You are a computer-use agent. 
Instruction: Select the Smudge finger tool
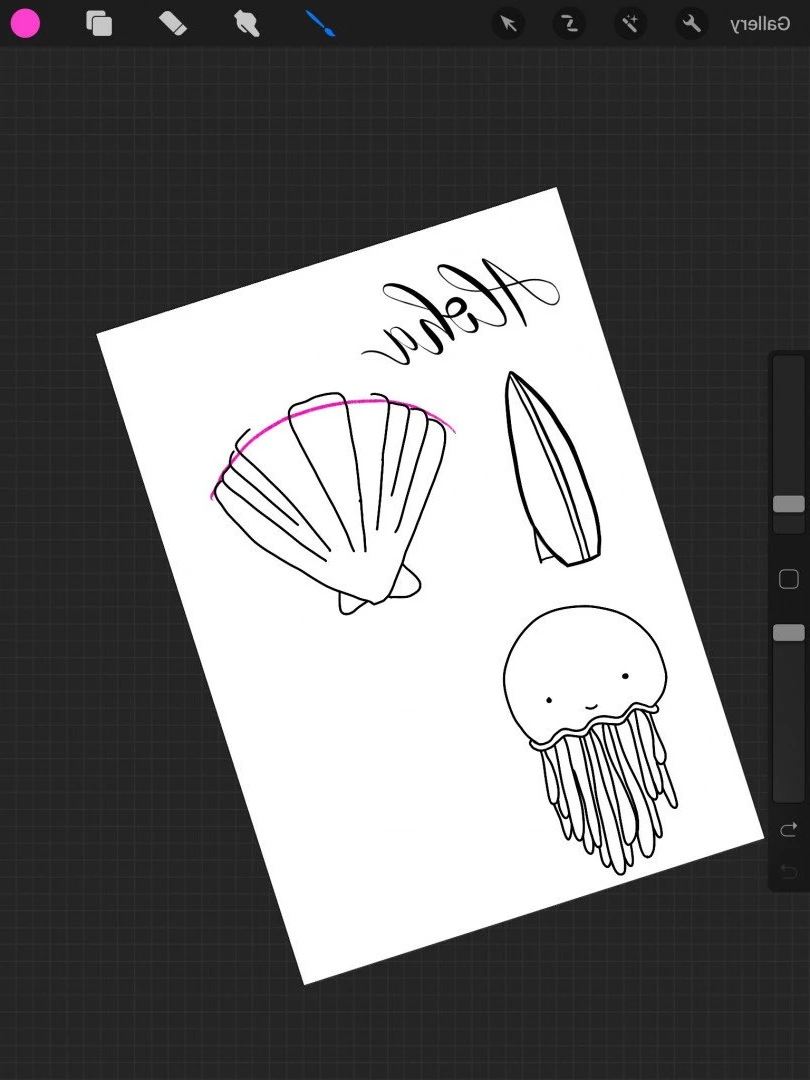[247, 23]
